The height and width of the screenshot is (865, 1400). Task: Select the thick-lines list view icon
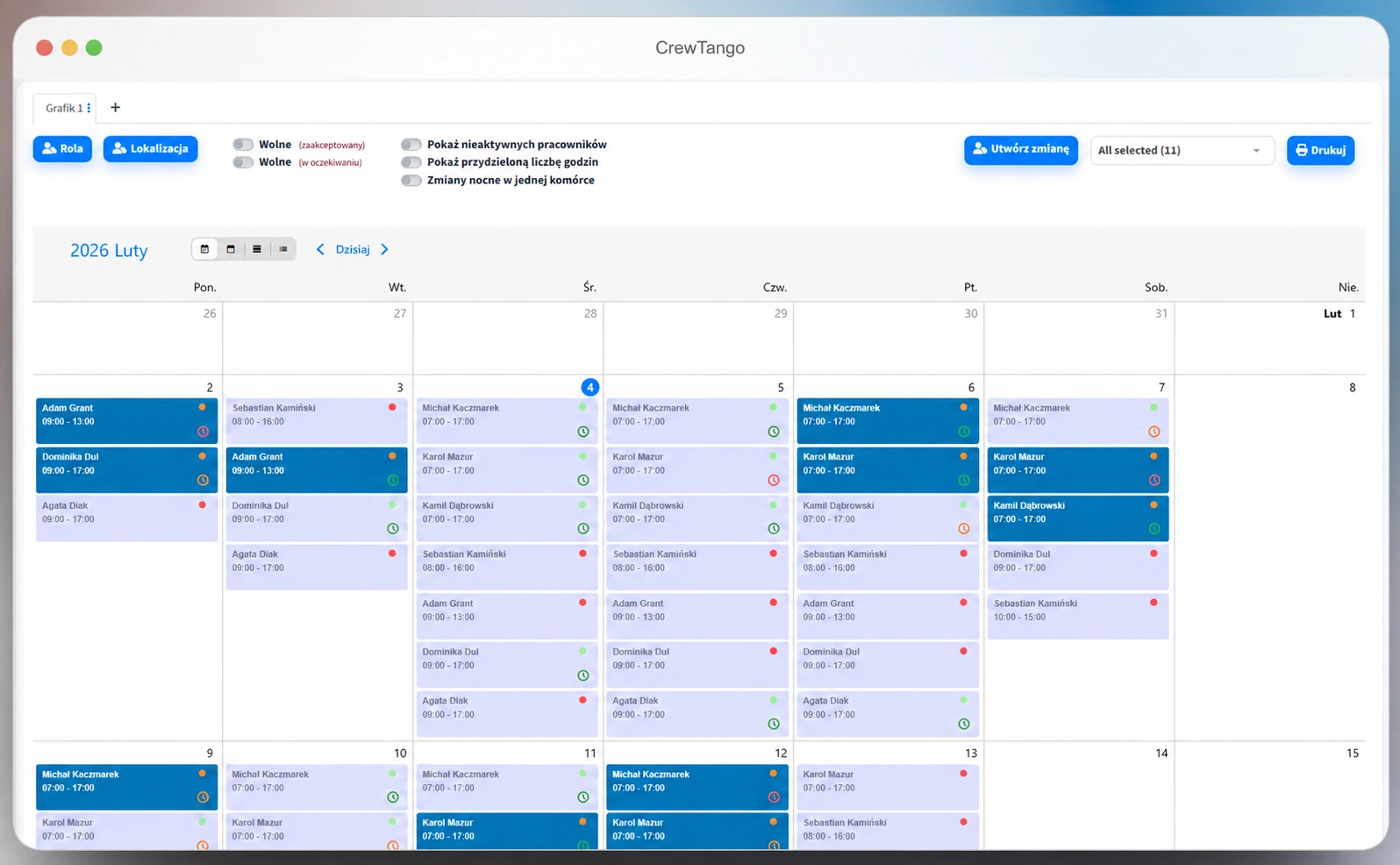pyautogui.click(x=257, y=249)
